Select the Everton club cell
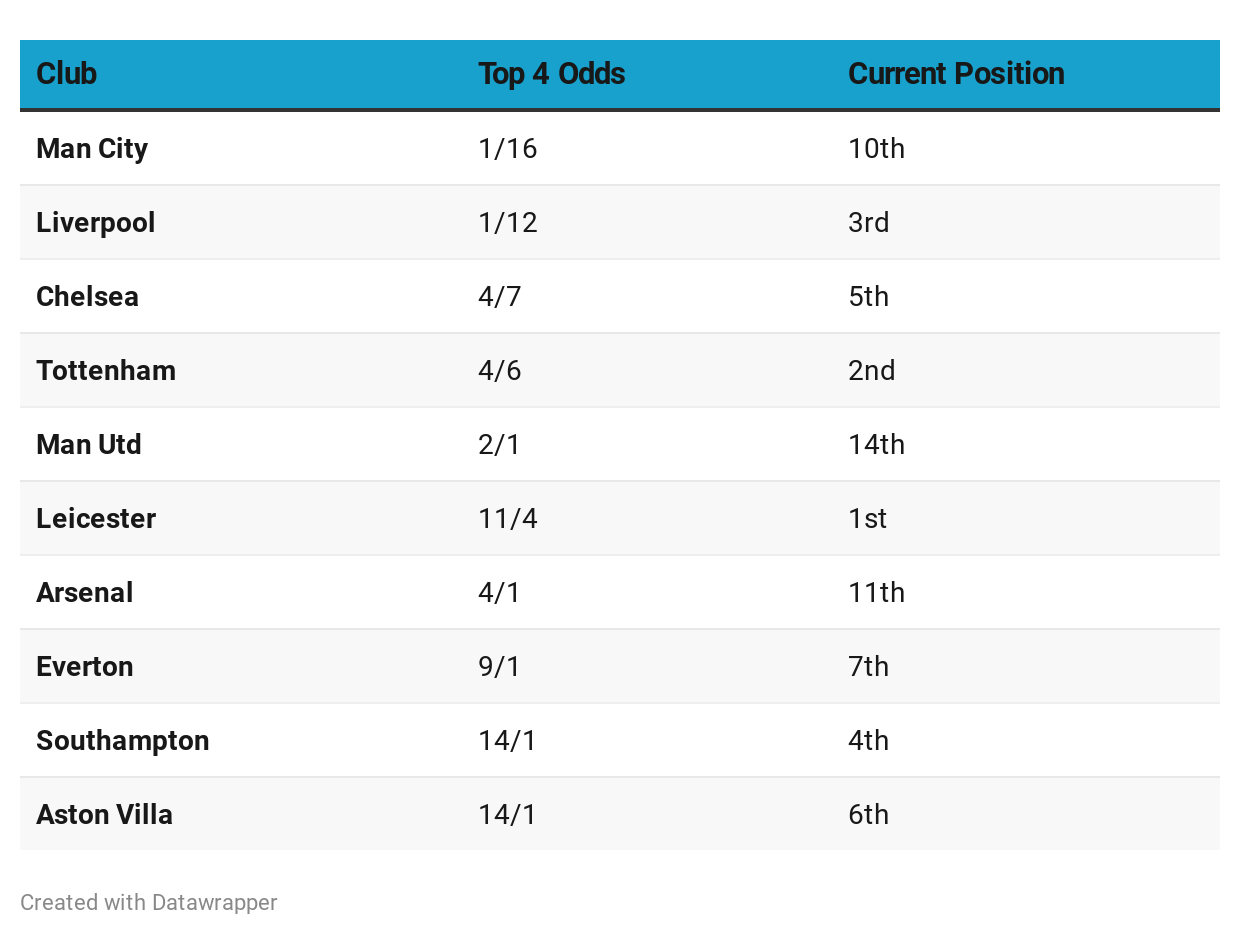 [x=85, y=666]
